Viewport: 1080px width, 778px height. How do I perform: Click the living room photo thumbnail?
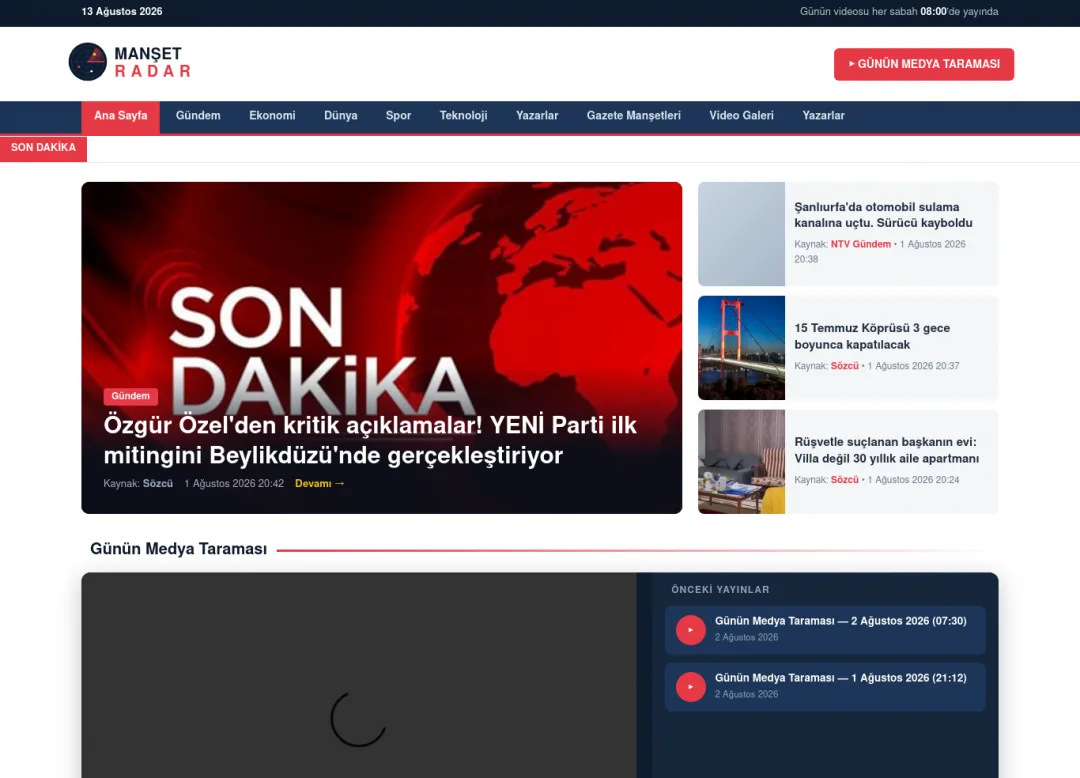click(x=741, y=461)
